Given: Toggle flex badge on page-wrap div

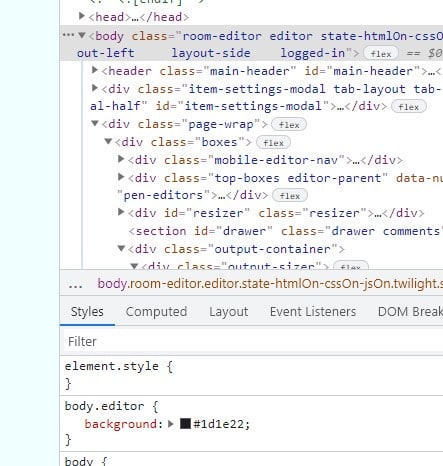Looking at the screenshot, I should tap(289, 125).
